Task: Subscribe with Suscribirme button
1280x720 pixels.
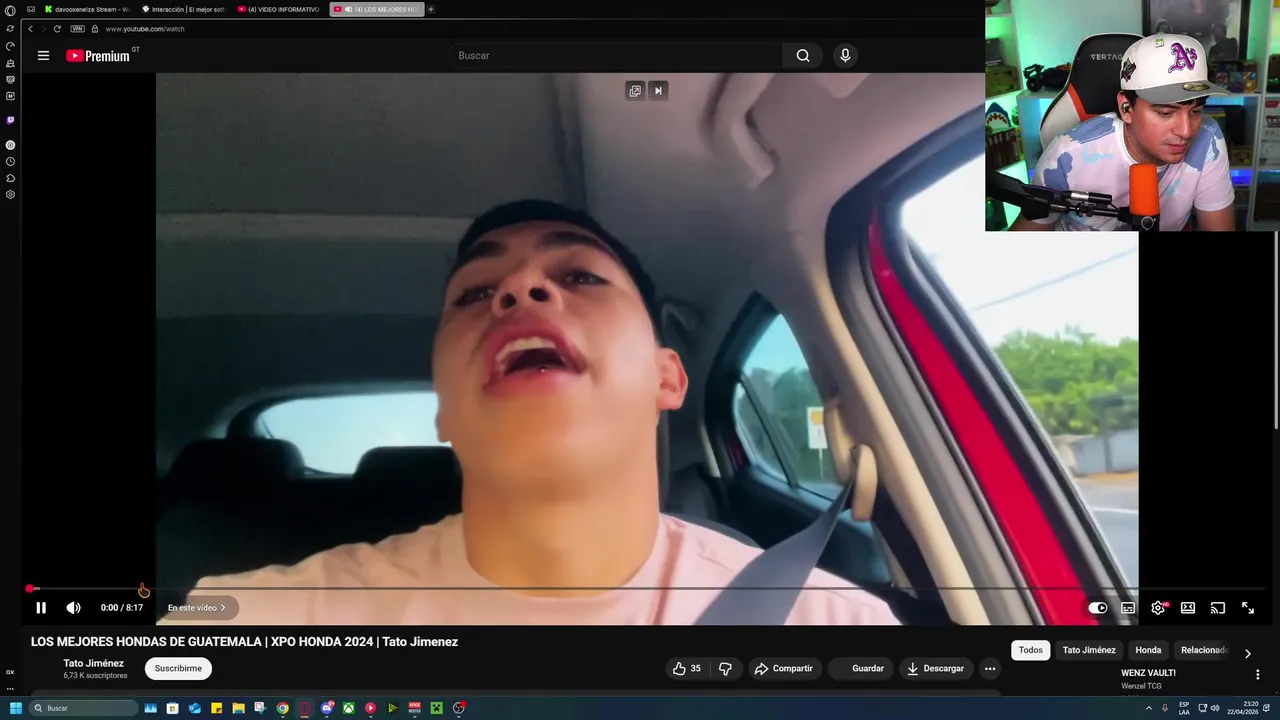Action: (178, 668)
